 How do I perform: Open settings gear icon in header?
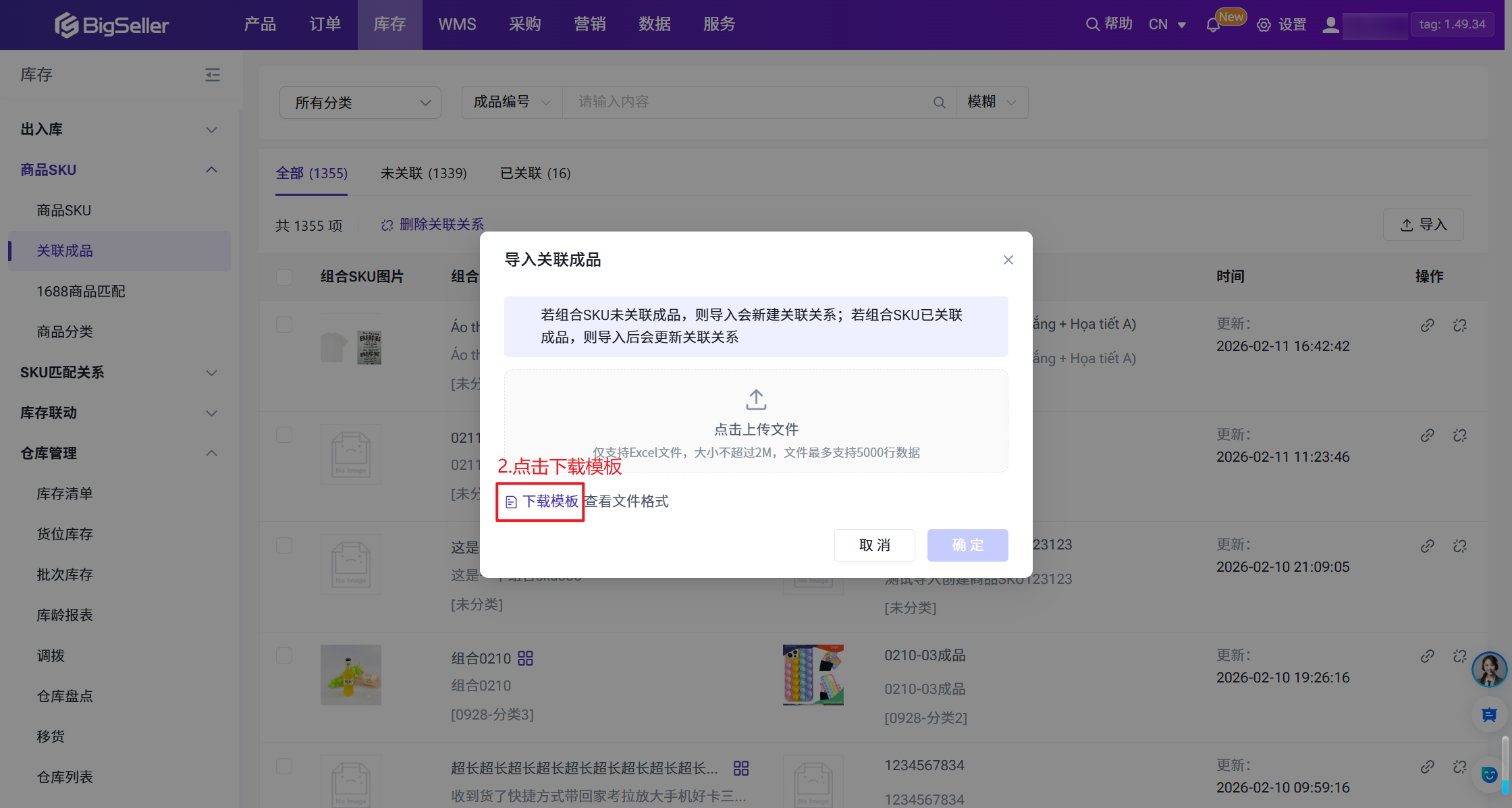pyautogui.click(x=1264, y=25)
